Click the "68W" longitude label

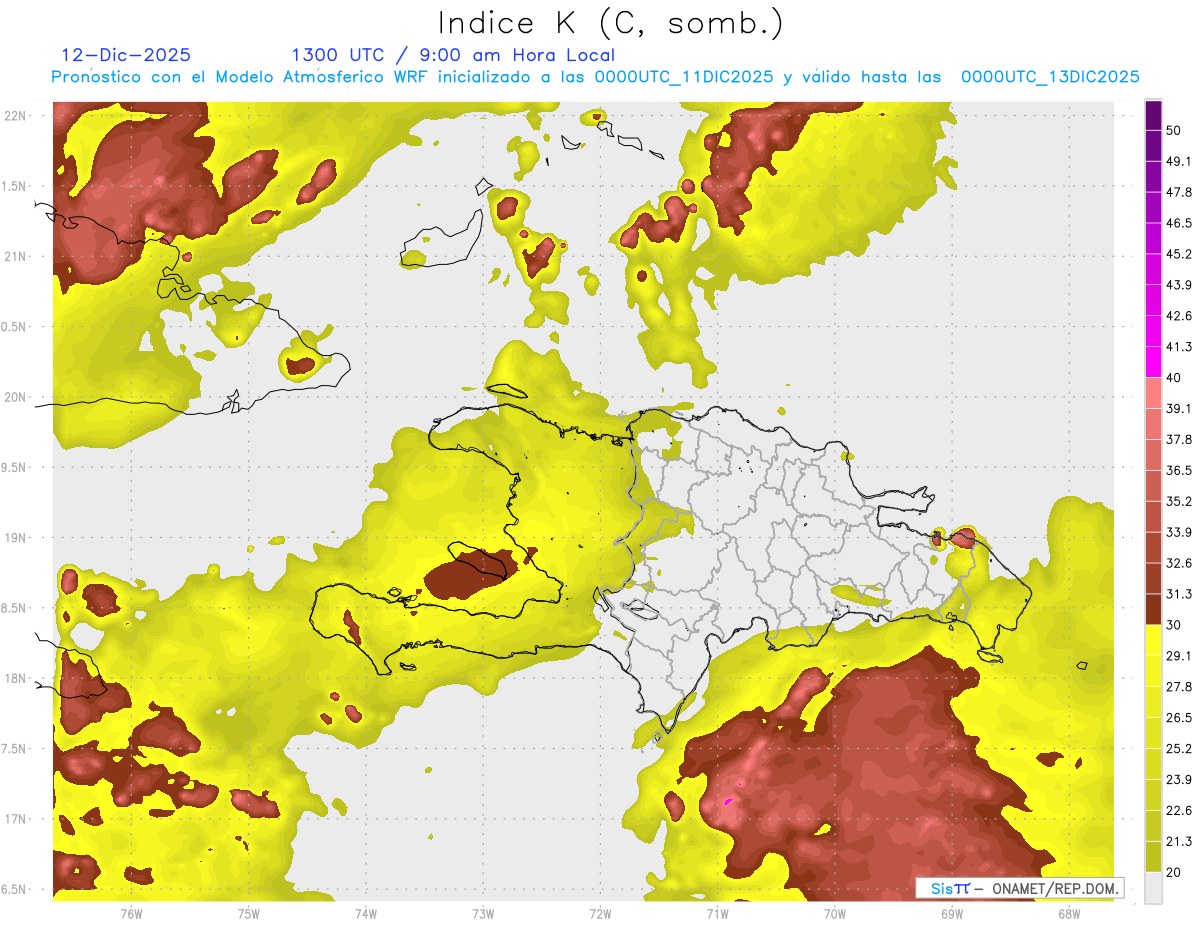click(x=1069, y=914)
